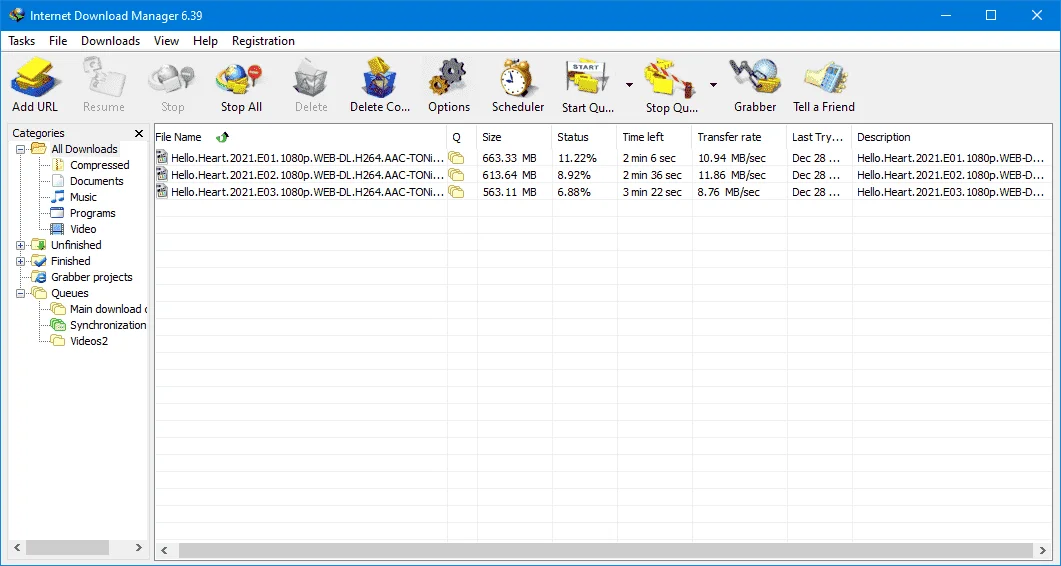Click the categories panel scroll right arrow
1061x566 pixels.
tap(138, 547)
